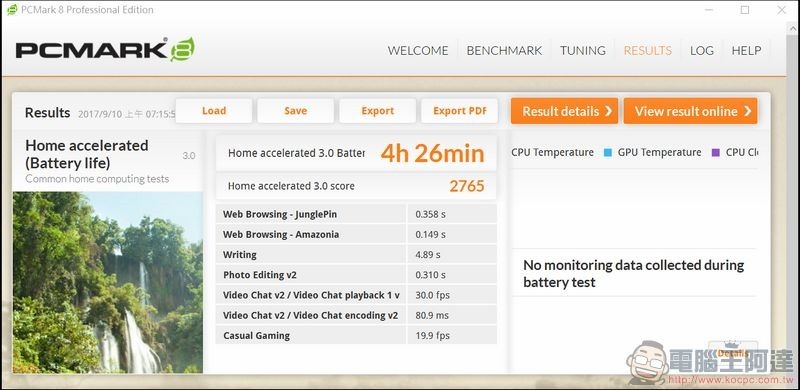Click the Export button
The width and height of the screenshot is (800, 390).
378,111
